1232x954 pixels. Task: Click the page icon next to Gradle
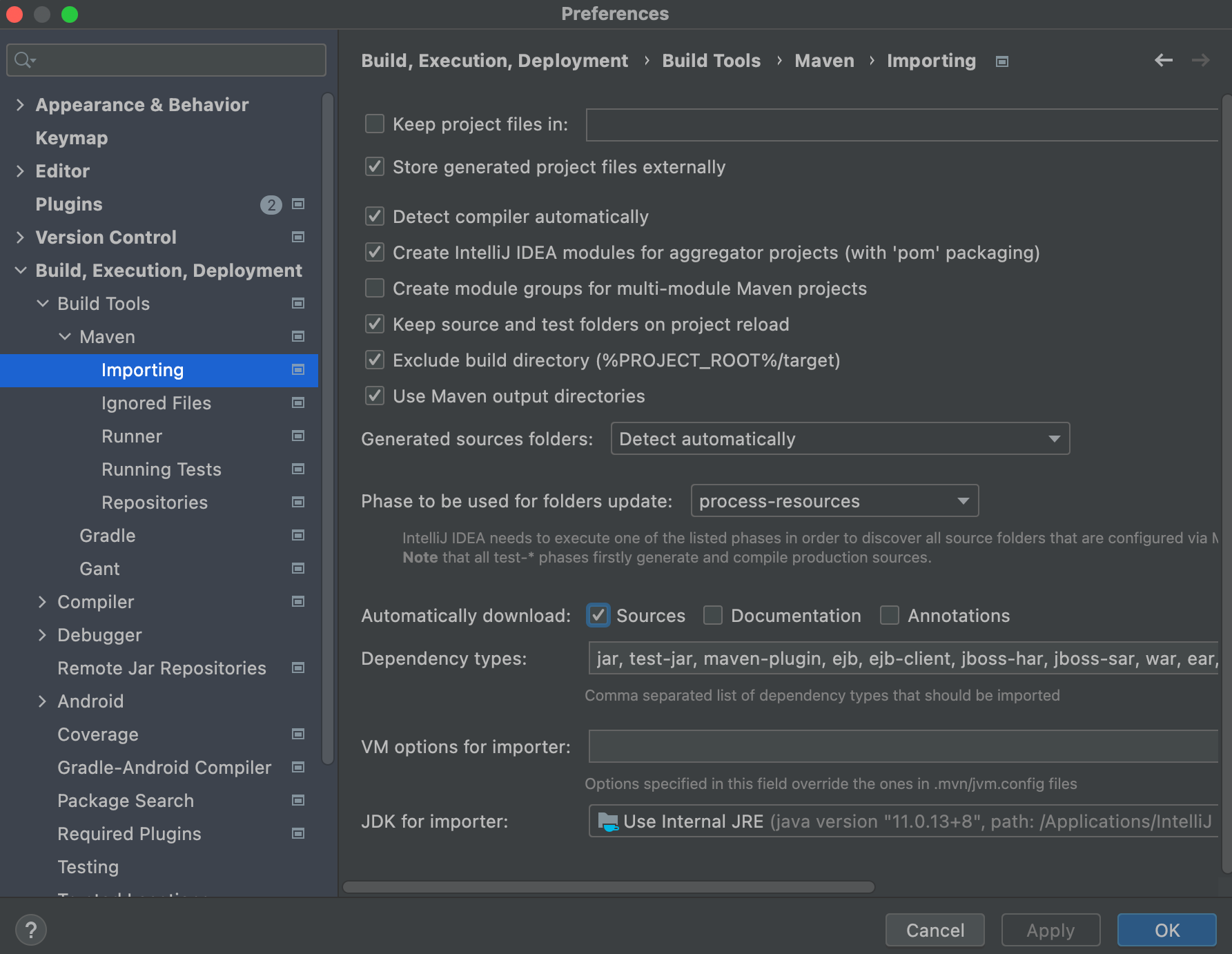pyautogui.click(x=297, y=535)
